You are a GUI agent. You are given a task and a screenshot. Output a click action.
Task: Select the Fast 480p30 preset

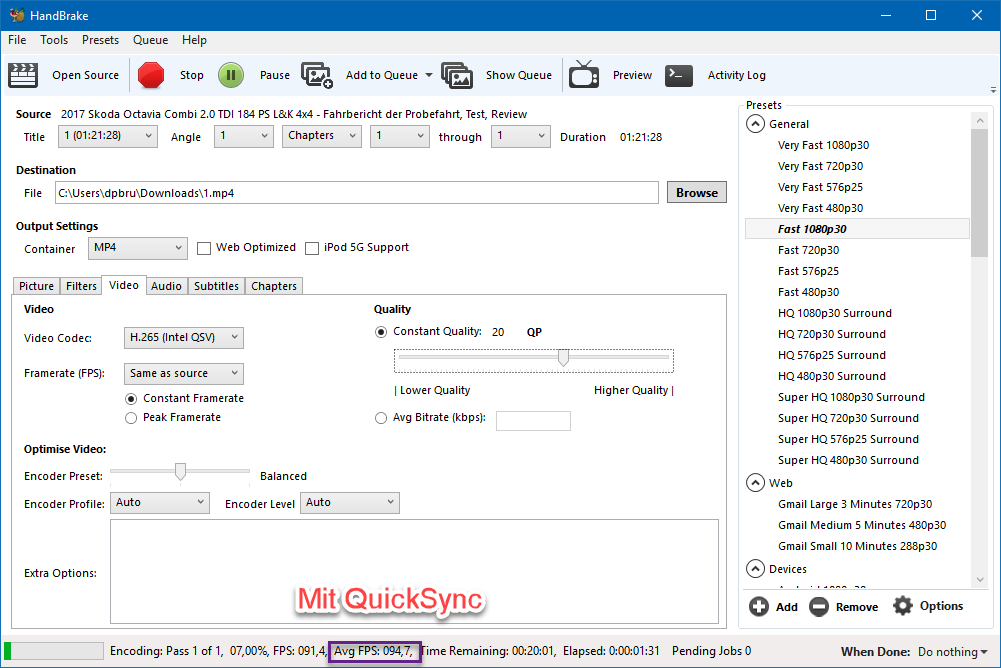[808, 292]
